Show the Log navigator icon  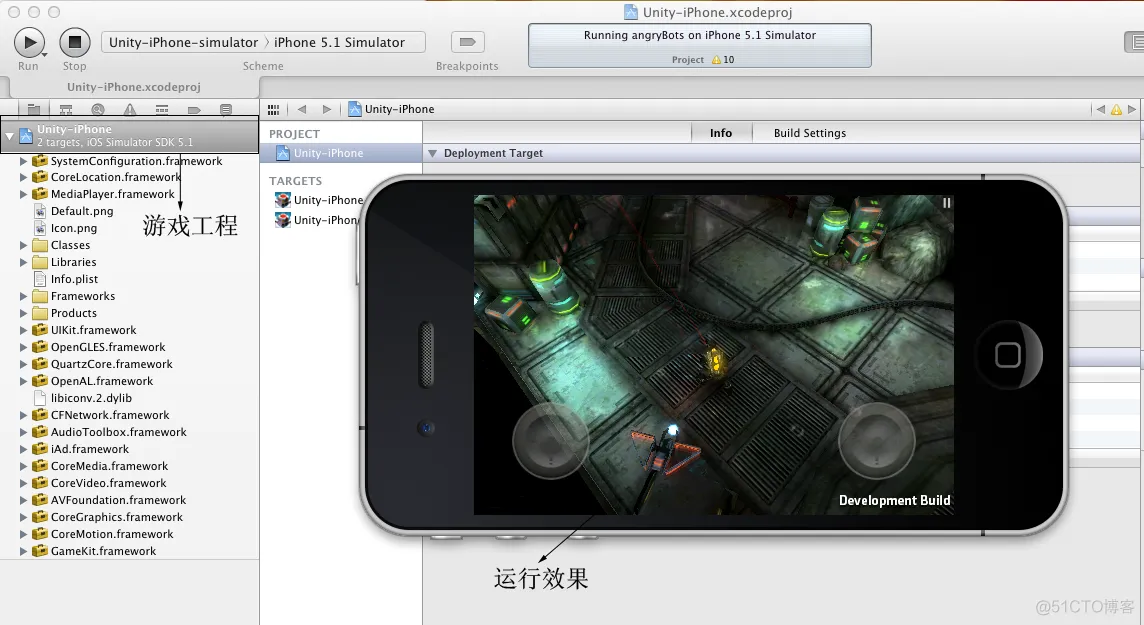click(x=226, y=109)
